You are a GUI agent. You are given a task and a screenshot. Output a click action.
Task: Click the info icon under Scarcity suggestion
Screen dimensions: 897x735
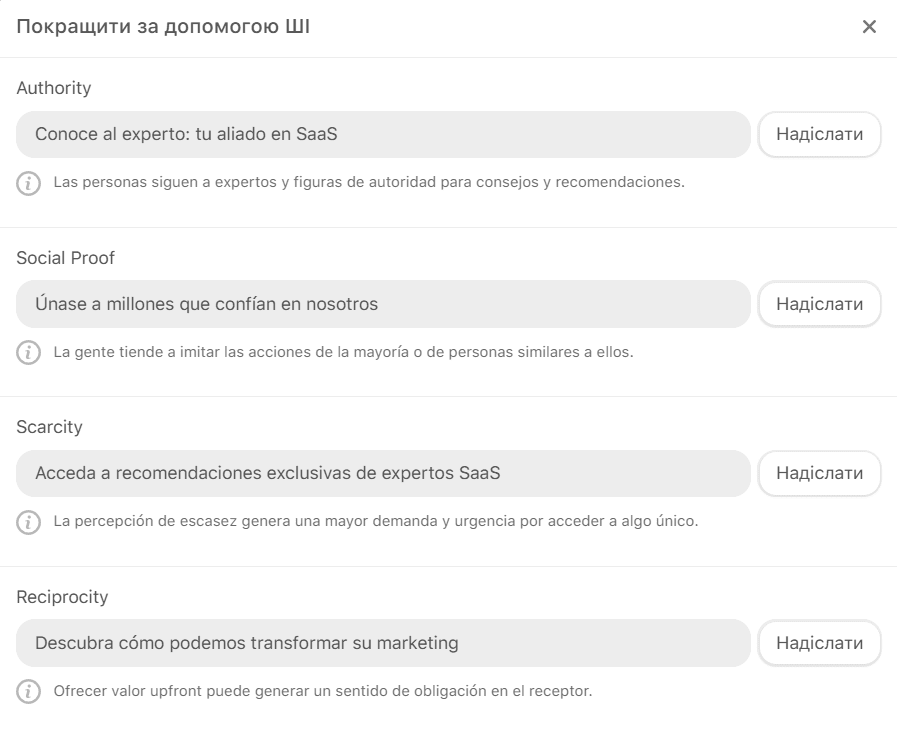(26, 522)
